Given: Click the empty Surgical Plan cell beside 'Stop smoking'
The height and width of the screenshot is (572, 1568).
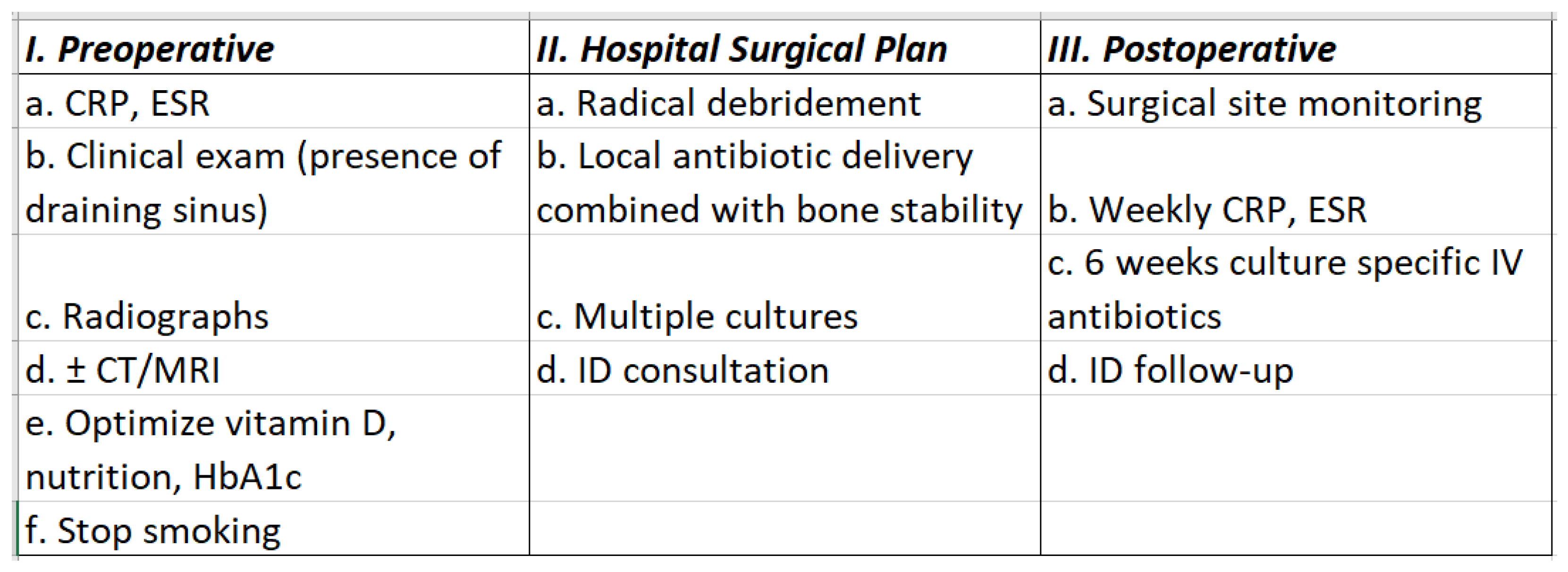Looking at the screenshot, I should click(784, 529).
